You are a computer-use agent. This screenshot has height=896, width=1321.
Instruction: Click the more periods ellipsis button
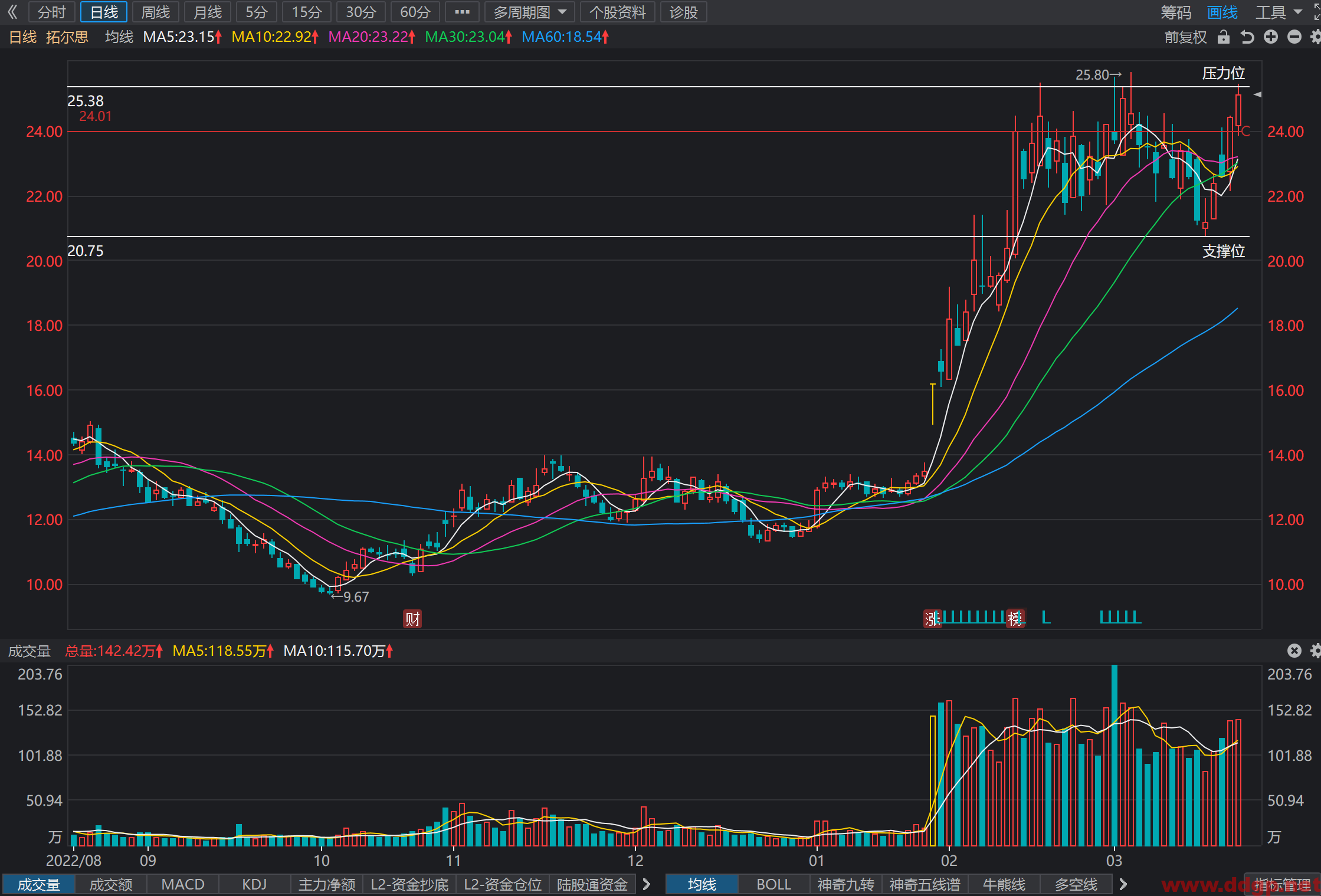pyautogui.click(x=462, y=12)
